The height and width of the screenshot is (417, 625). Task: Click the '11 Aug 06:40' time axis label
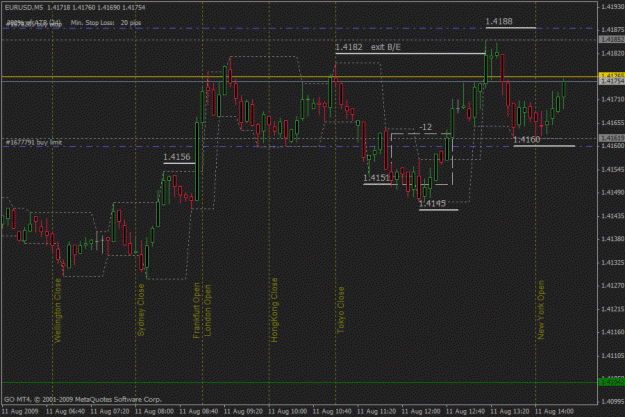[x=65, y=411]
